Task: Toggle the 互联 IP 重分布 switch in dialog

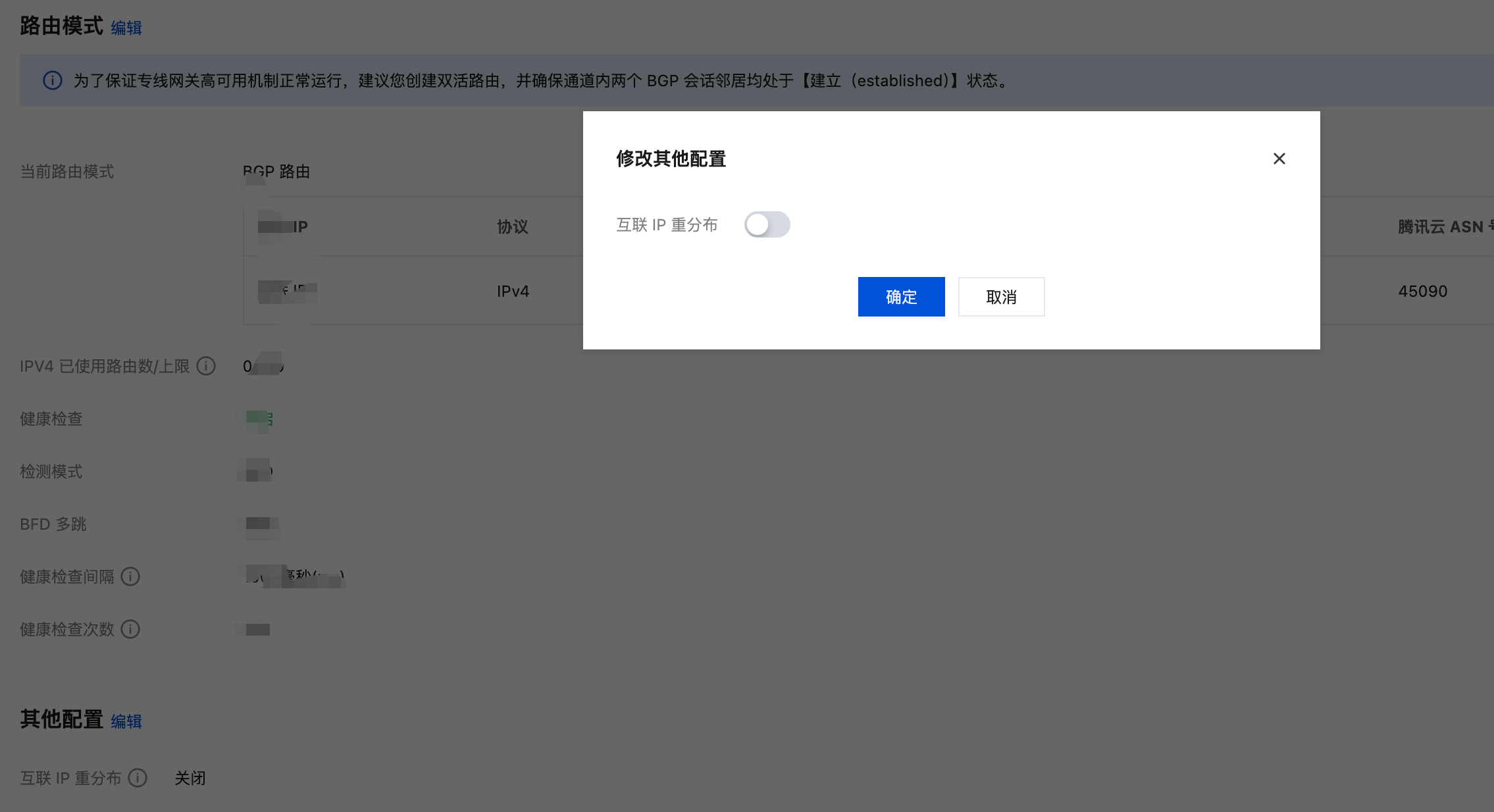Action: (x=767, y=224)
